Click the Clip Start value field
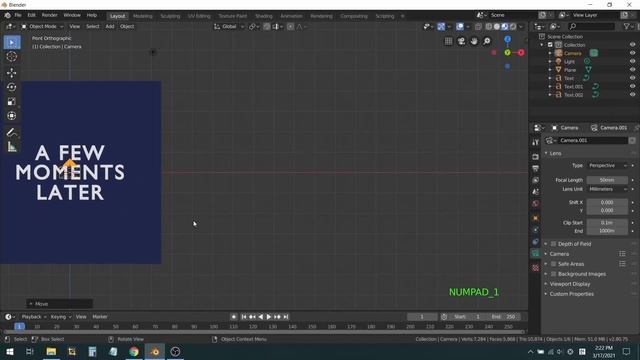Viewport: 640px width, 360px height. (607, 223)
